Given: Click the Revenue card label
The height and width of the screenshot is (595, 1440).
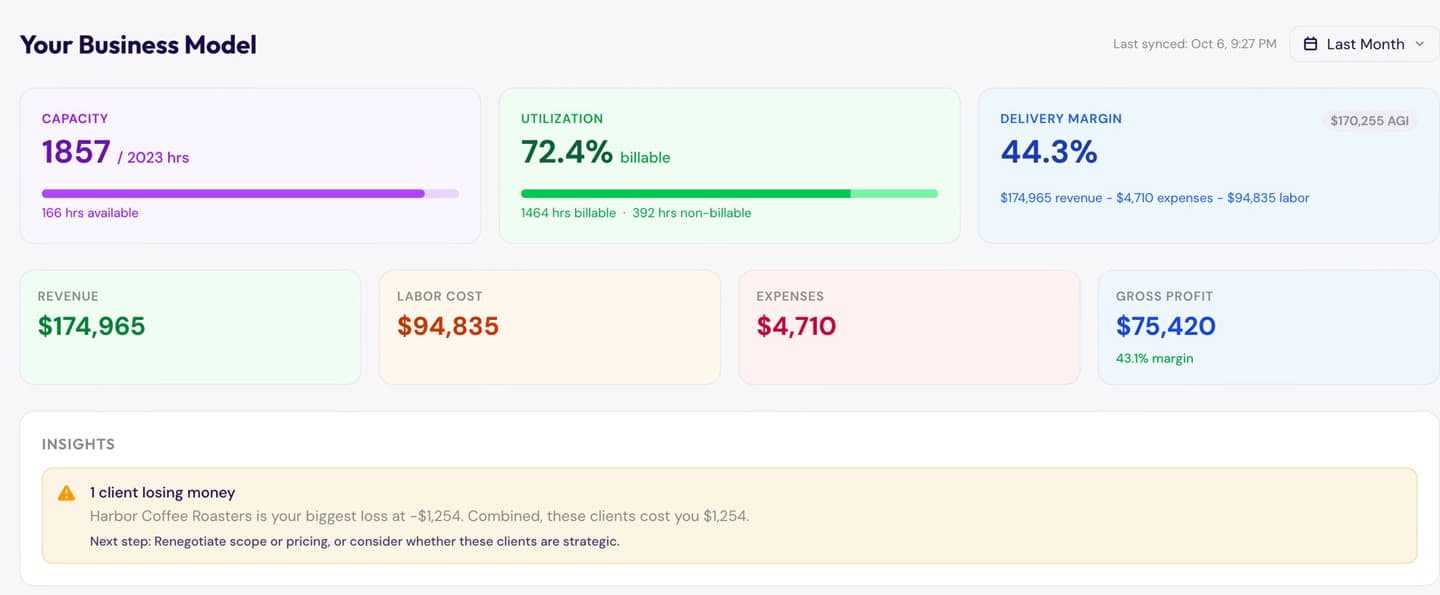Looking at the screenshot, I should (x=68, y=296).
